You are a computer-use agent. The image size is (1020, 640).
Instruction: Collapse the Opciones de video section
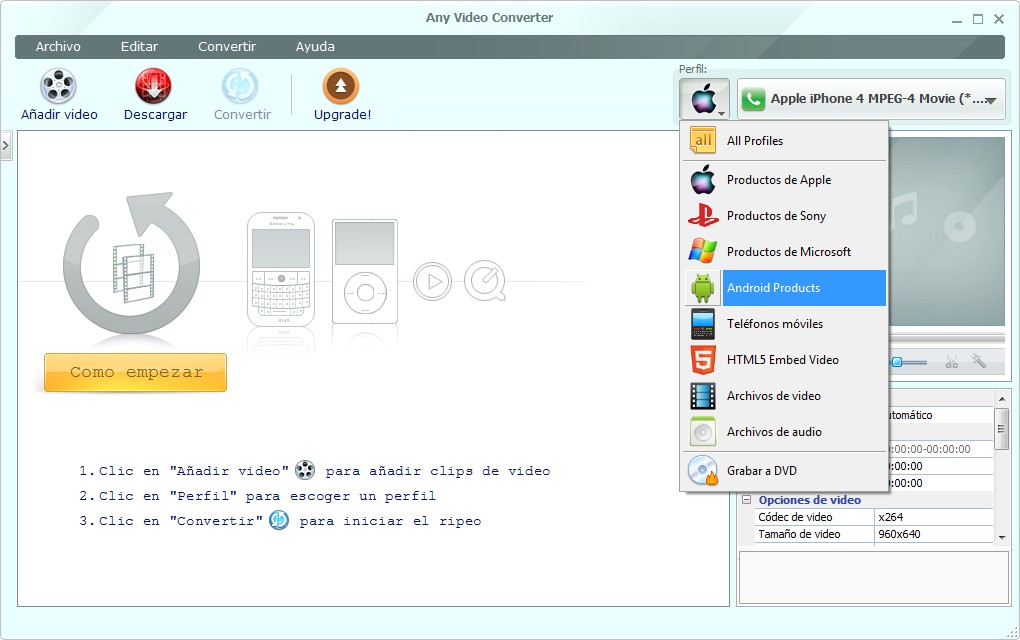[746, 500]
